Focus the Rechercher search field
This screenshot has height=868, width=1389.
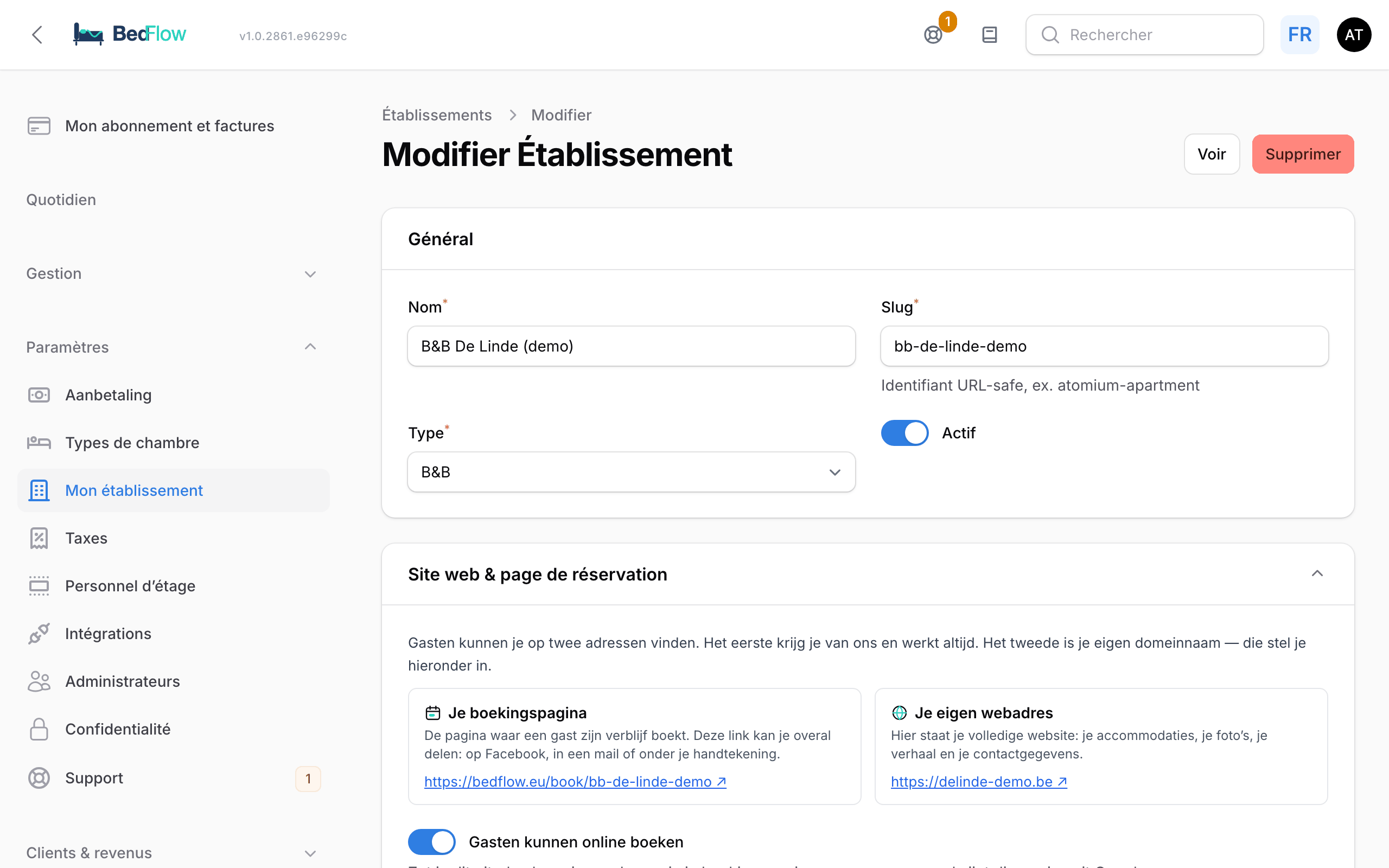click(1144, 35)
